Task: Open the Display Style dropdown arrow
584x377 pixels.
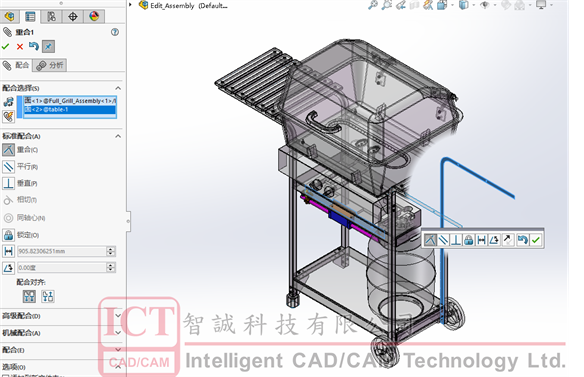Action: (474, 5)
